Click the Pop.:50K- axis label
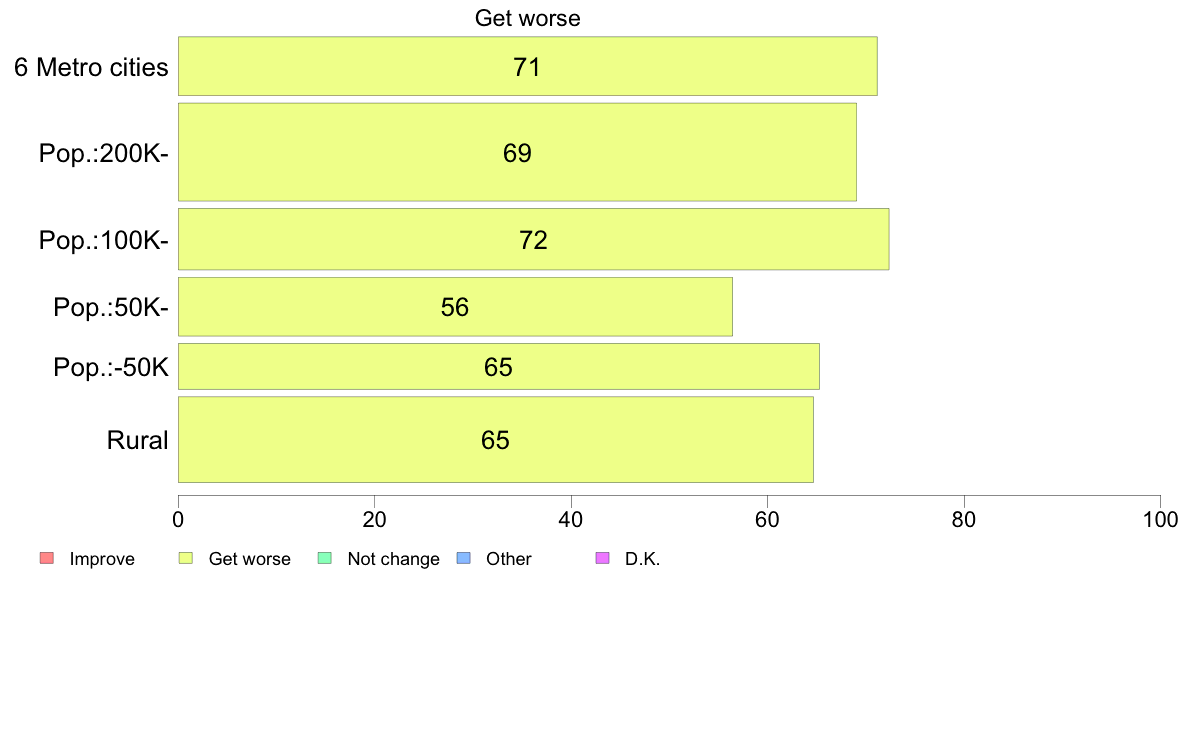This screenshot has height=736, width=1188. 111,307
